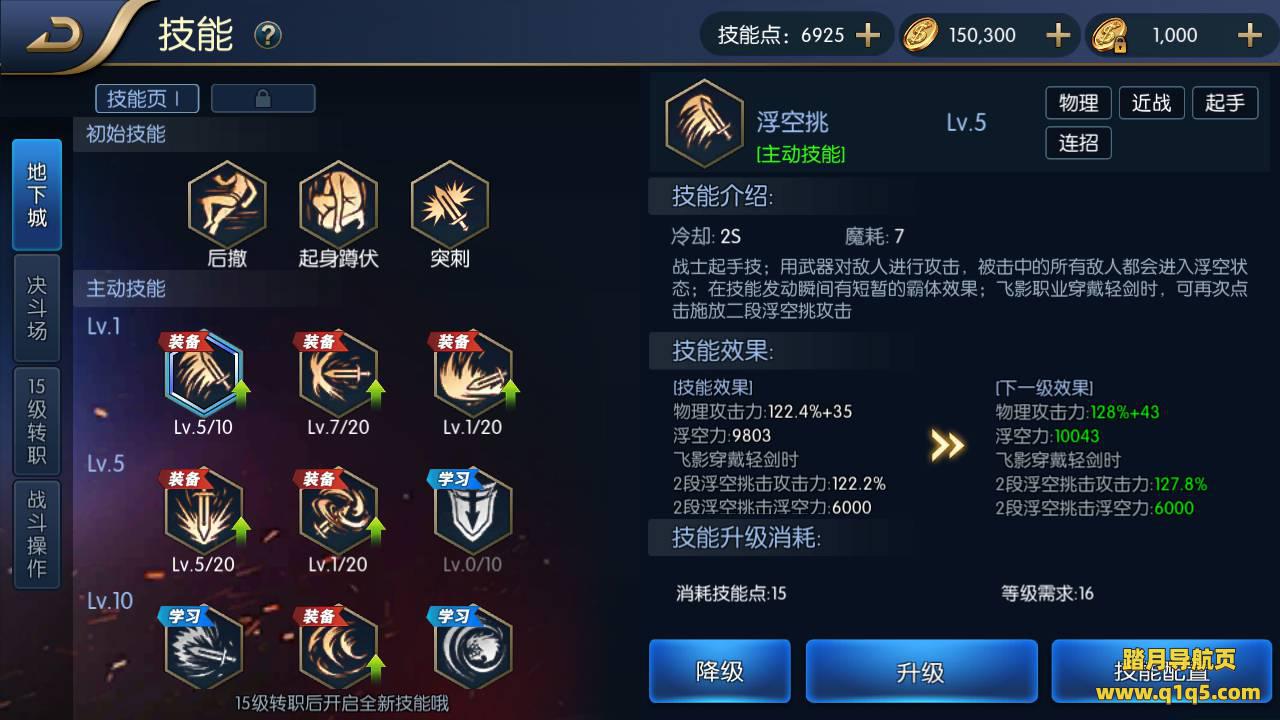Click the 升级 upgrade button
This screenshot has height=720, width=1280.
pos(921,671)
